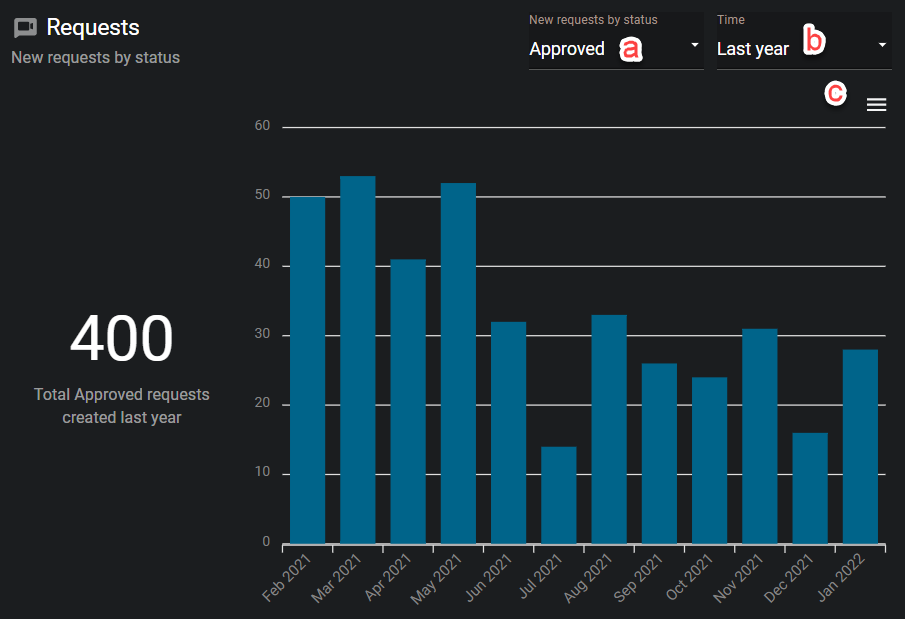Click 'Total Approved requests created last year' caption
This screenshot has width=905, height=619.
point(122,406)
